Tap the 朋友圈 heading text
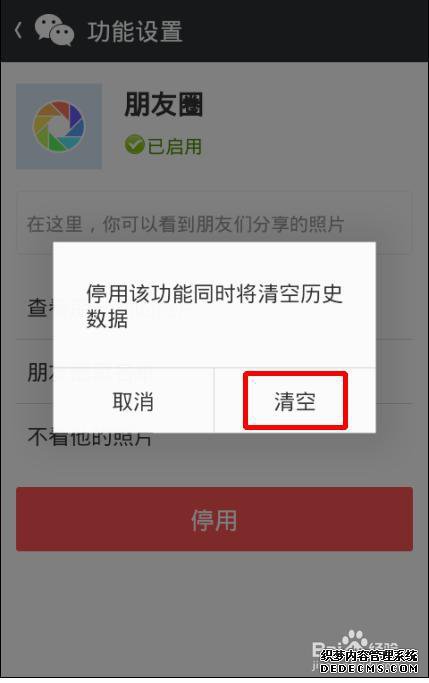 (163, 104)
